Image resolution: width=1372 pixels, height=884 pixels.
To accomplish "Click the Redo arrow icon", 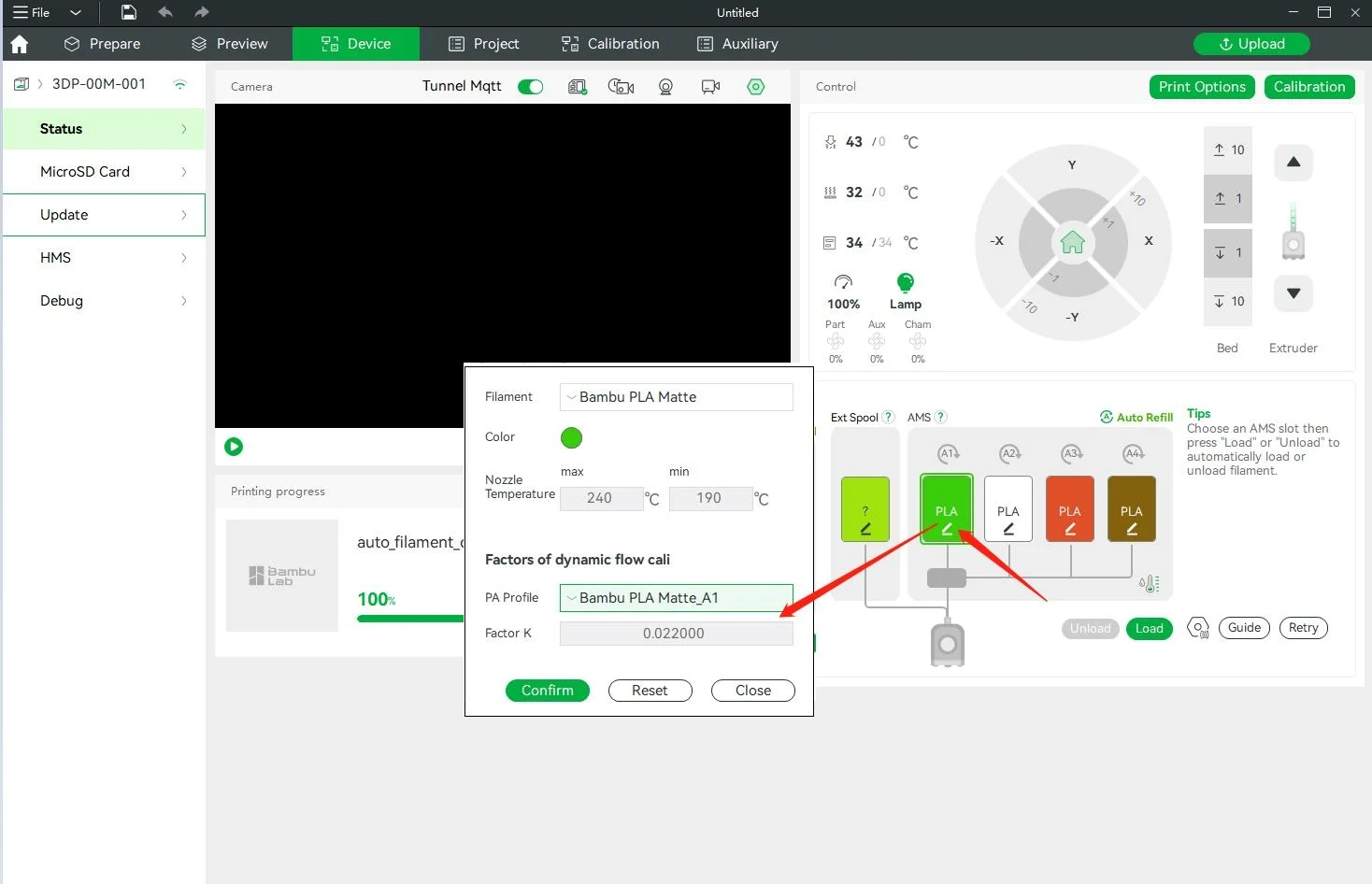I will [x=202, y=12].
